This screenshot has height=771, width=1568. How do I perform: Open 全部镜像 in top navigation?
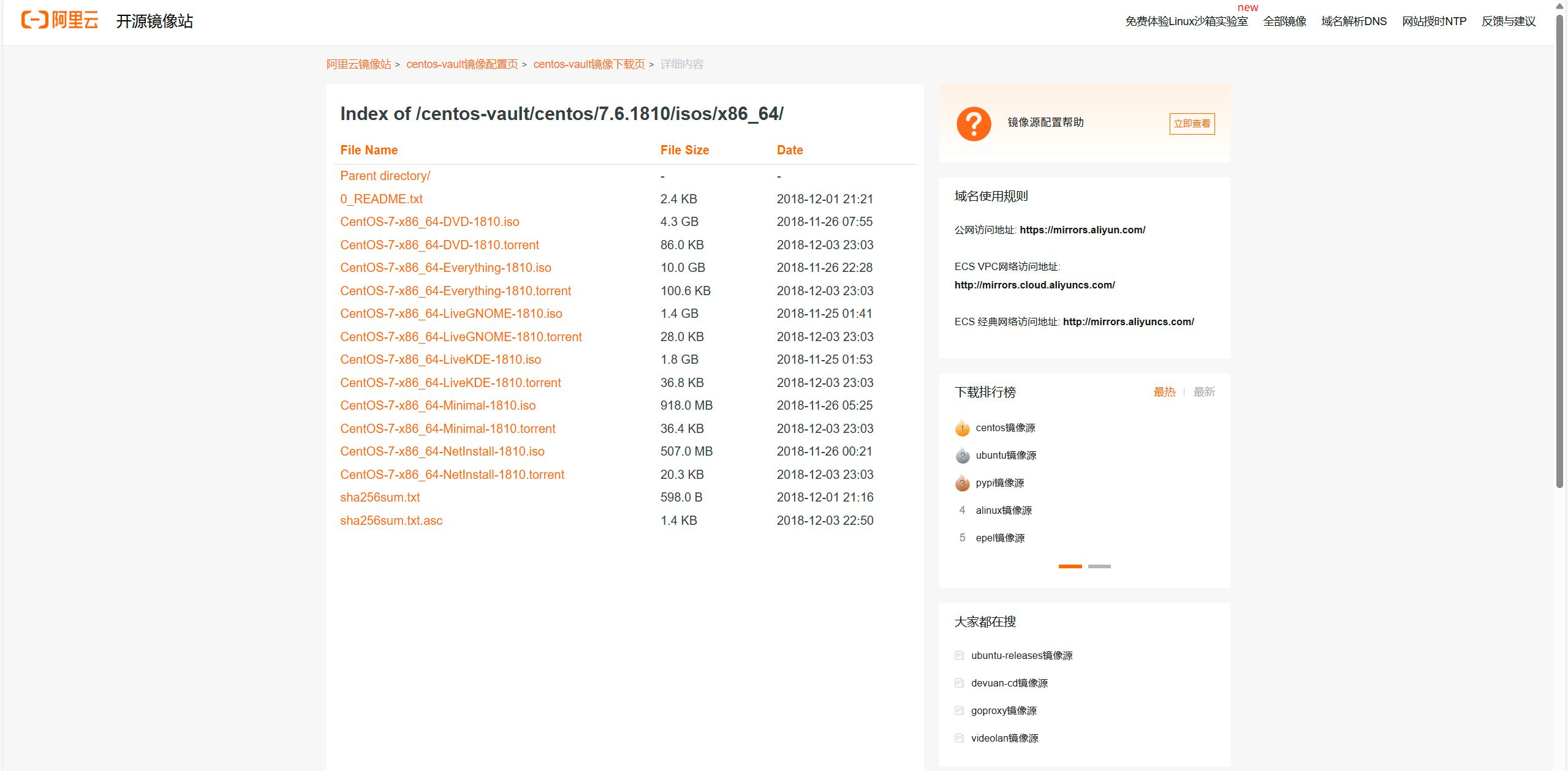pyautogui.click(x=1284, y=21)
